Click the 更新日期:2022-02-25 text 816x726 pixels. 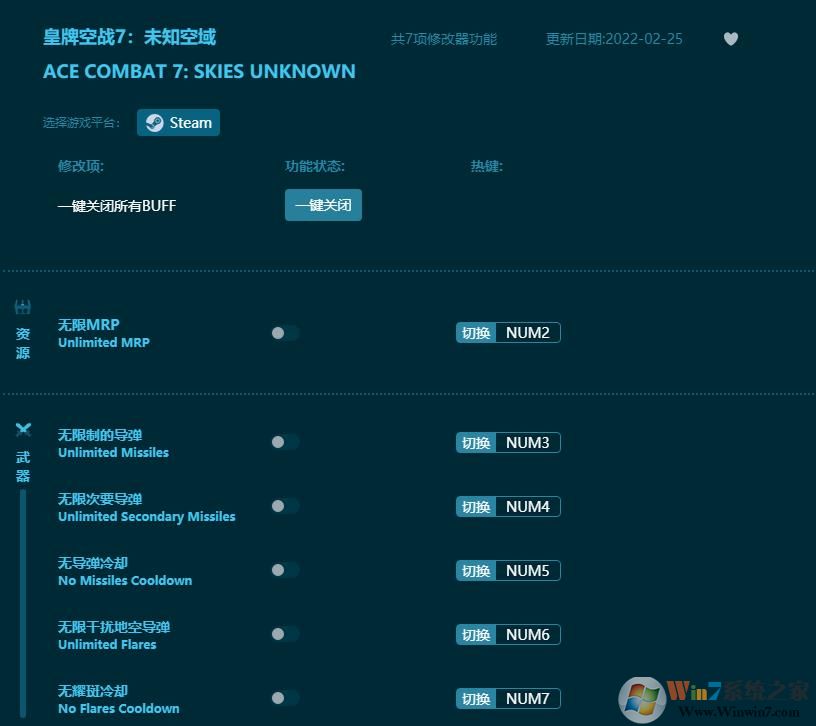click(x=614, y=39)
